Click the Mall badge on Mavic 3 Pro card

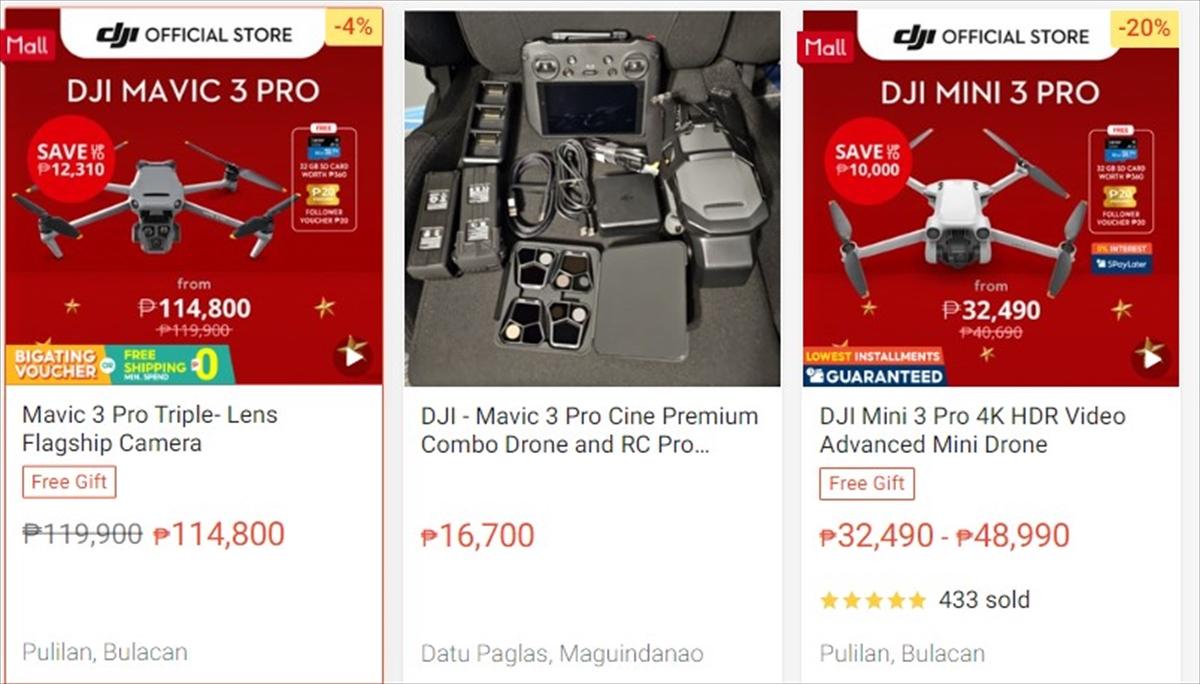[x=29, y=46]
